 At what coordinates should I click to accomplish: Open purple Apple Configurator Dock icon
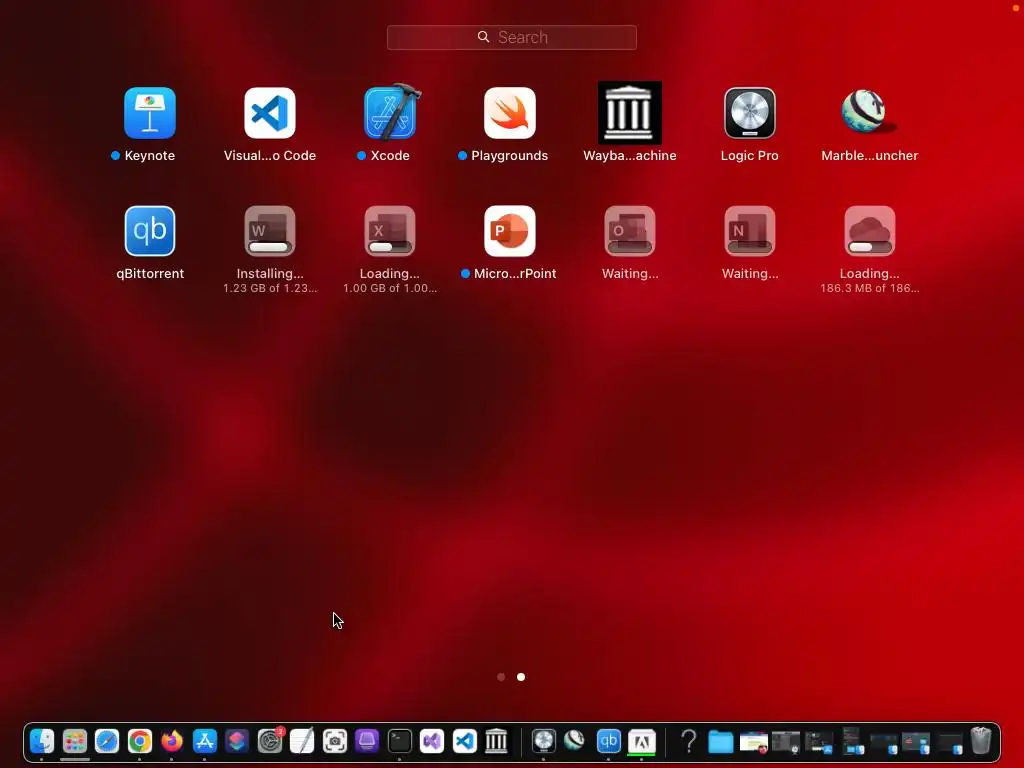[x=367, y=741]
